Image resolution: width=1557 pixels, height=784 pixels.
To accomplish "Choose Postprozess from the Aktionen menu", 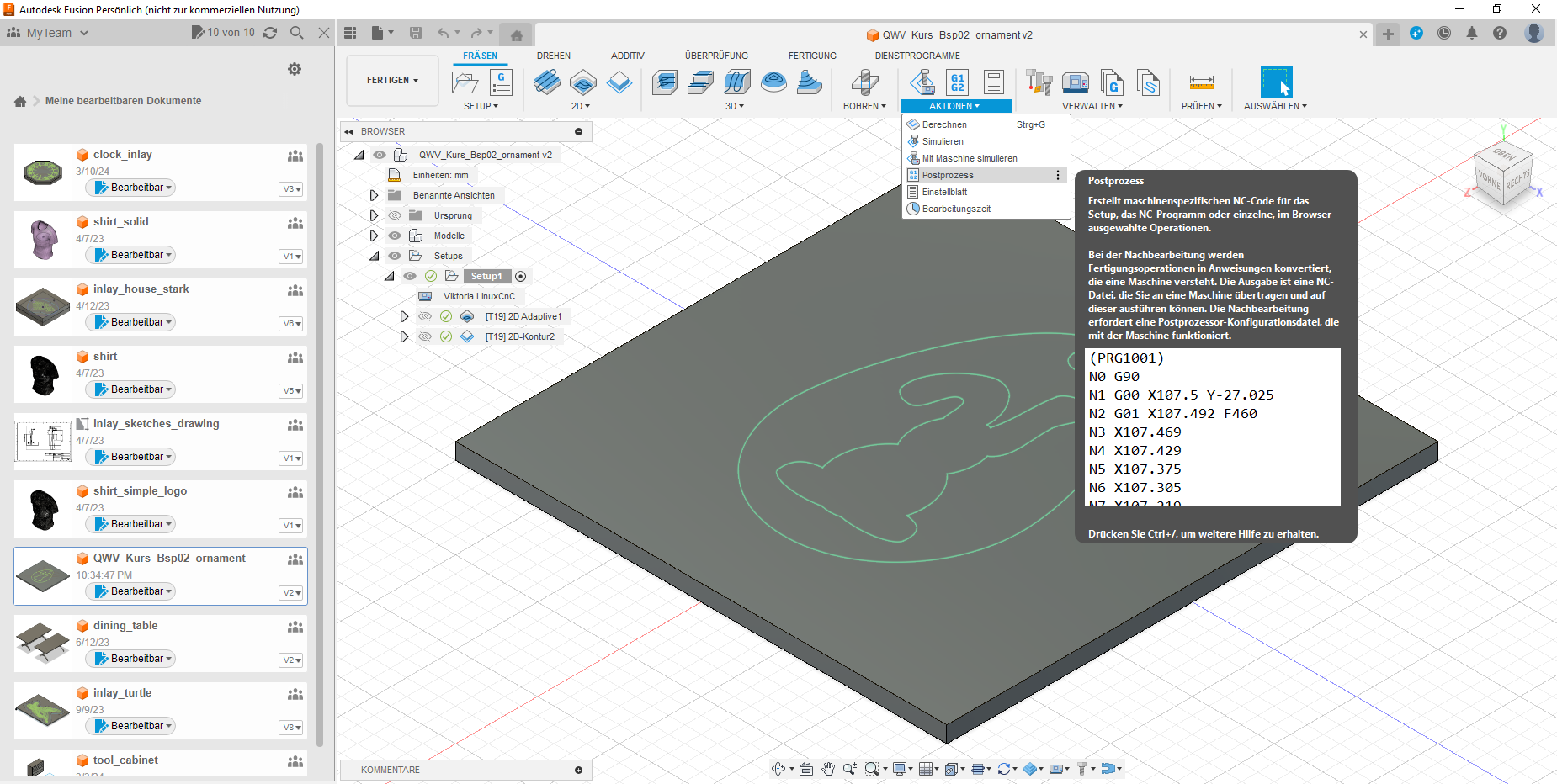I will pyautogui.click(x=948, y=175).
